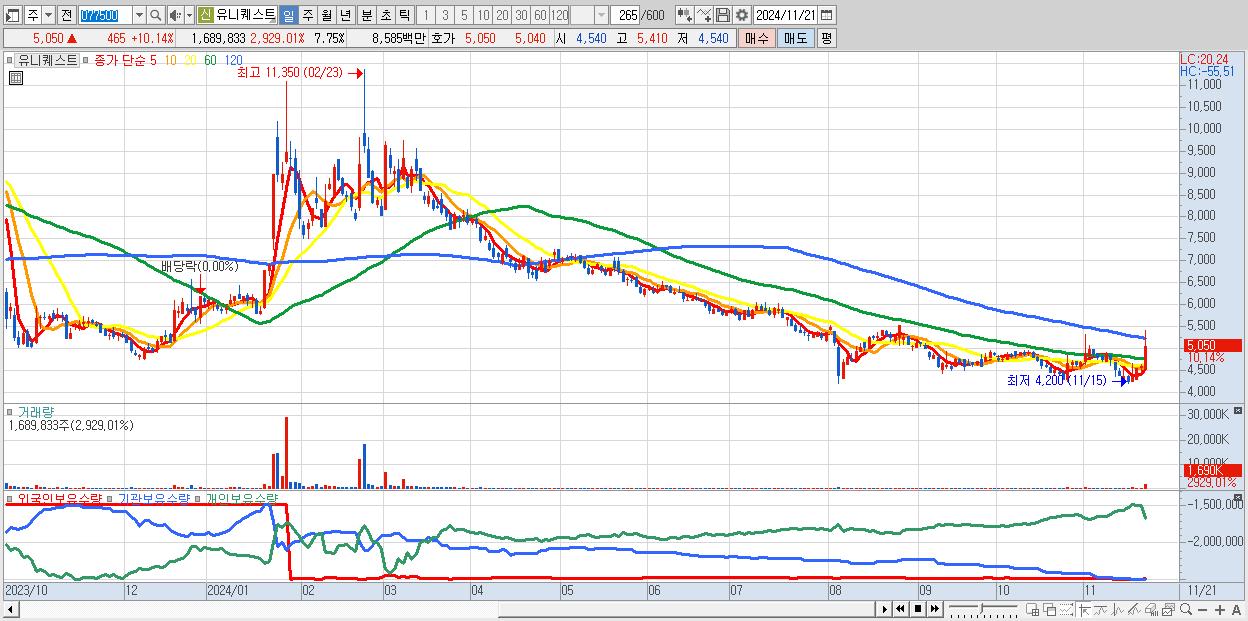The width and height of the screenshot is (1248, 621).
Task: Click the save chart floppy icon
Action: click(723, 15)
